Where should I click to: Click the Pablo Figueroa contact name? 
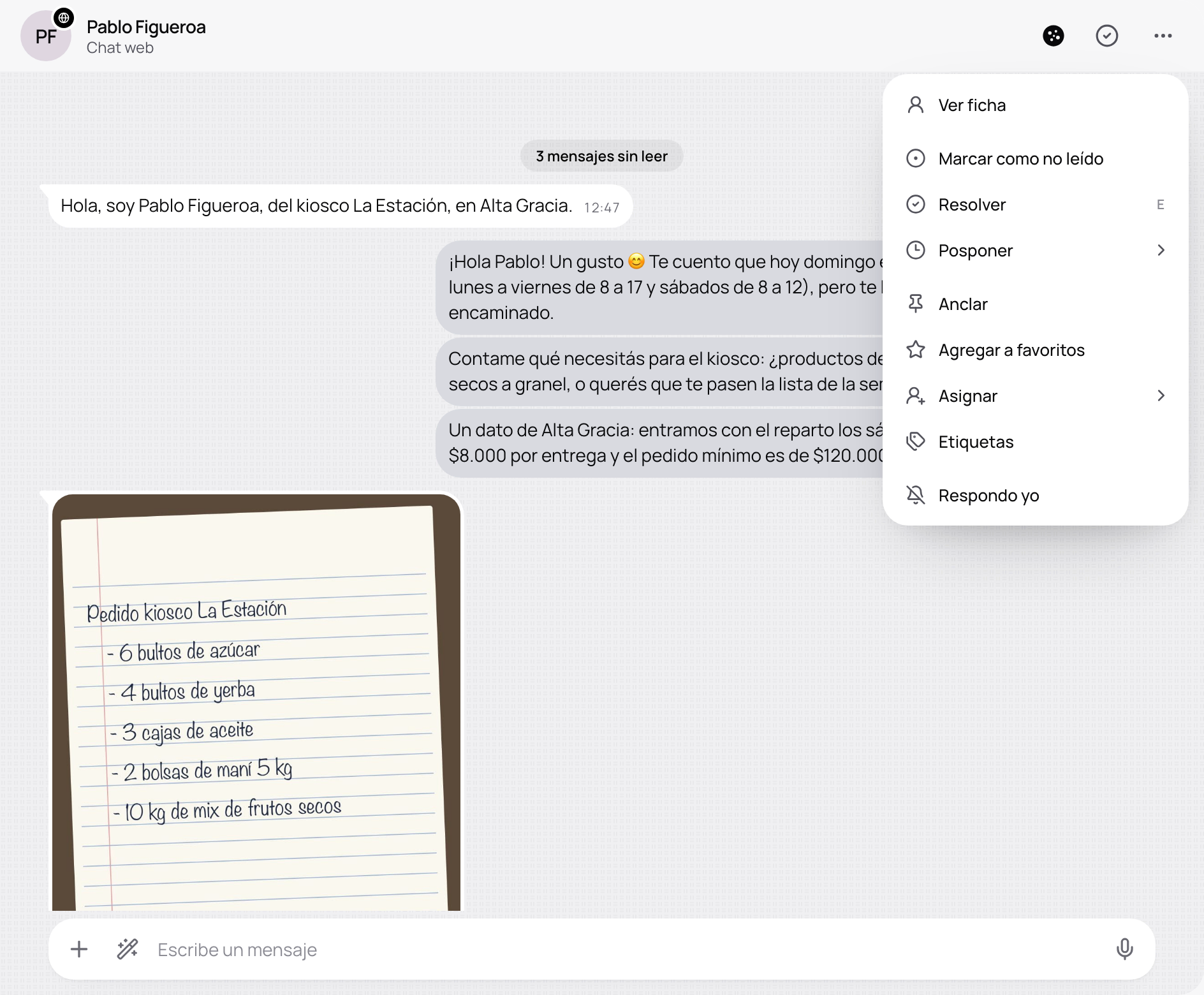[146, 27]
